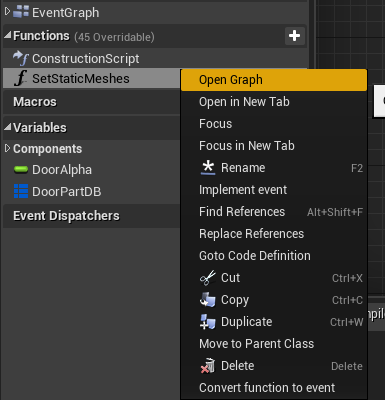Click the green DoorAlpha variable pill icon
Image resolution: width=385 pixels, height=400 pixels.
(x=21, y=170)
